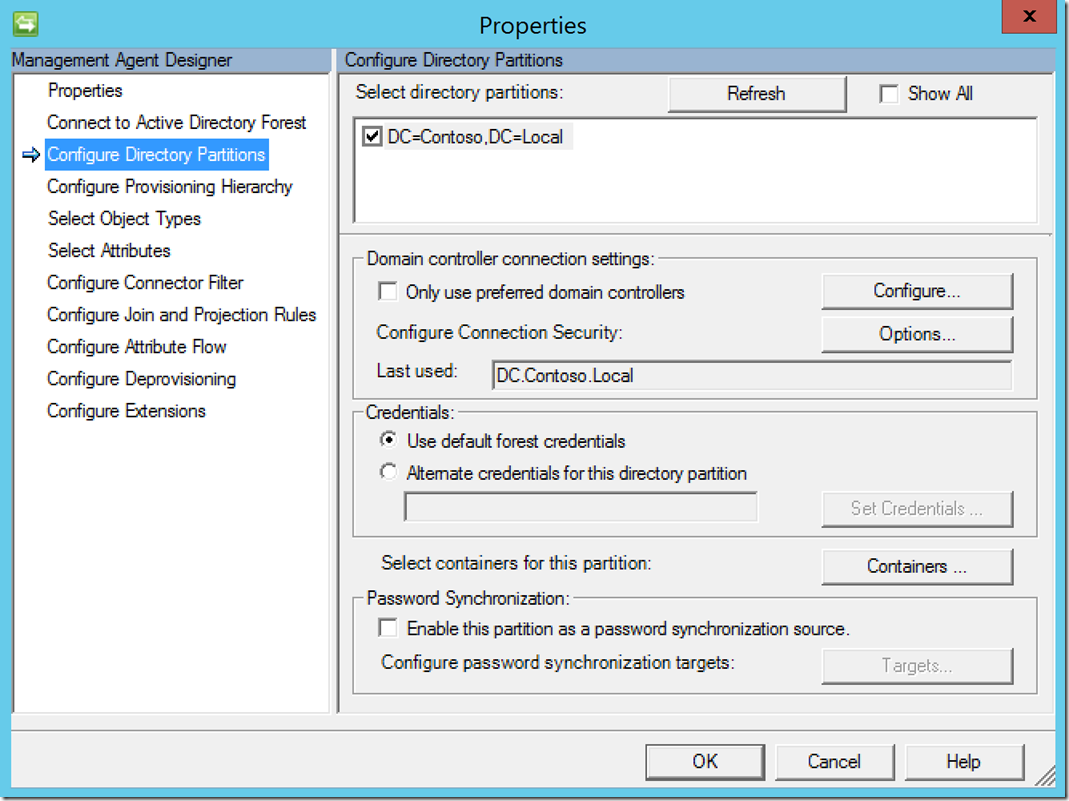Open Configure Attribute Flow in designer list
Image resolution: width=1069 pixels, height=801 pixels.
tap(136, 347)
